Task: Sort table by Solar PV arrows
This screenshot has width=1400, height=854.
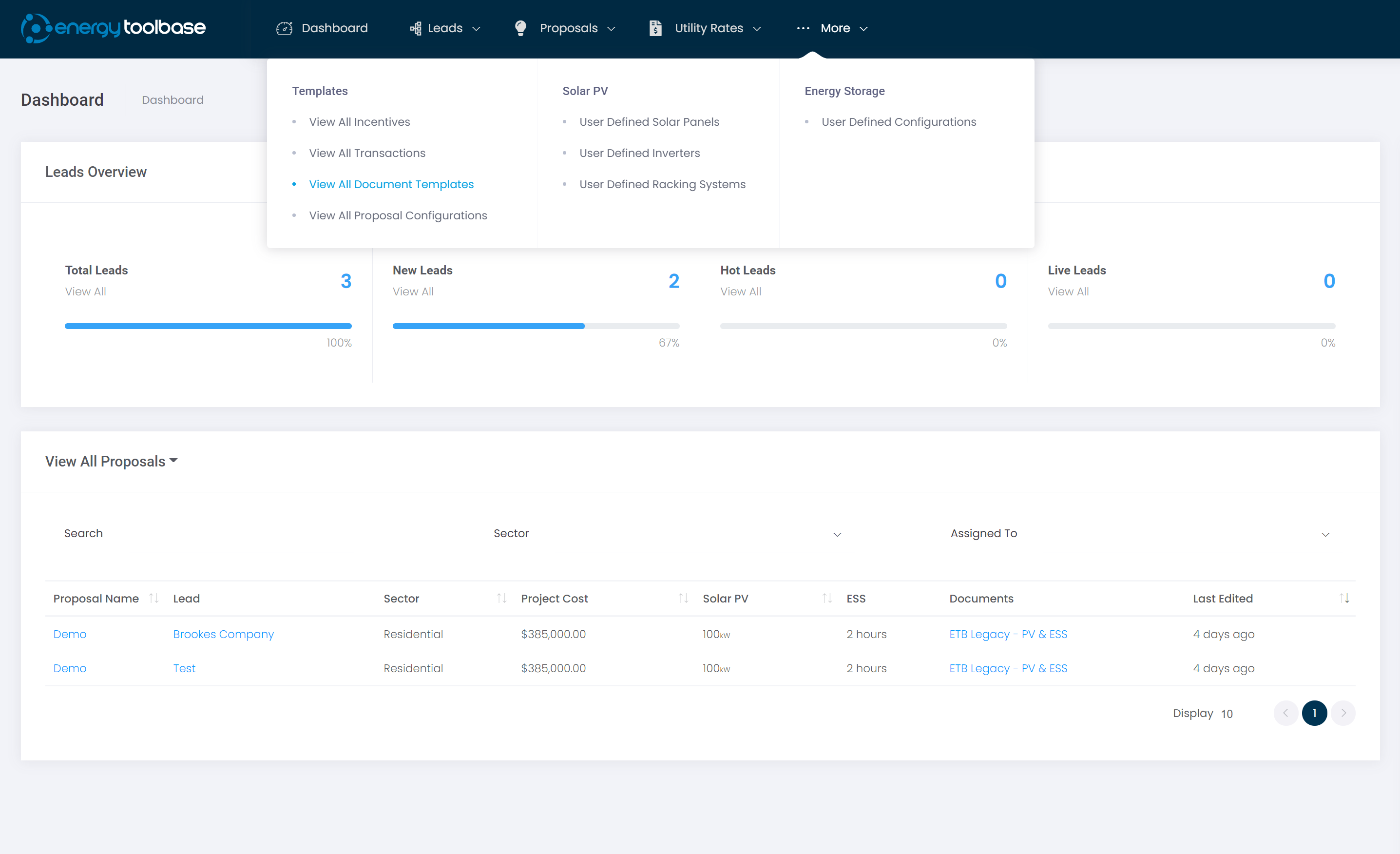Action: (827, 598)
